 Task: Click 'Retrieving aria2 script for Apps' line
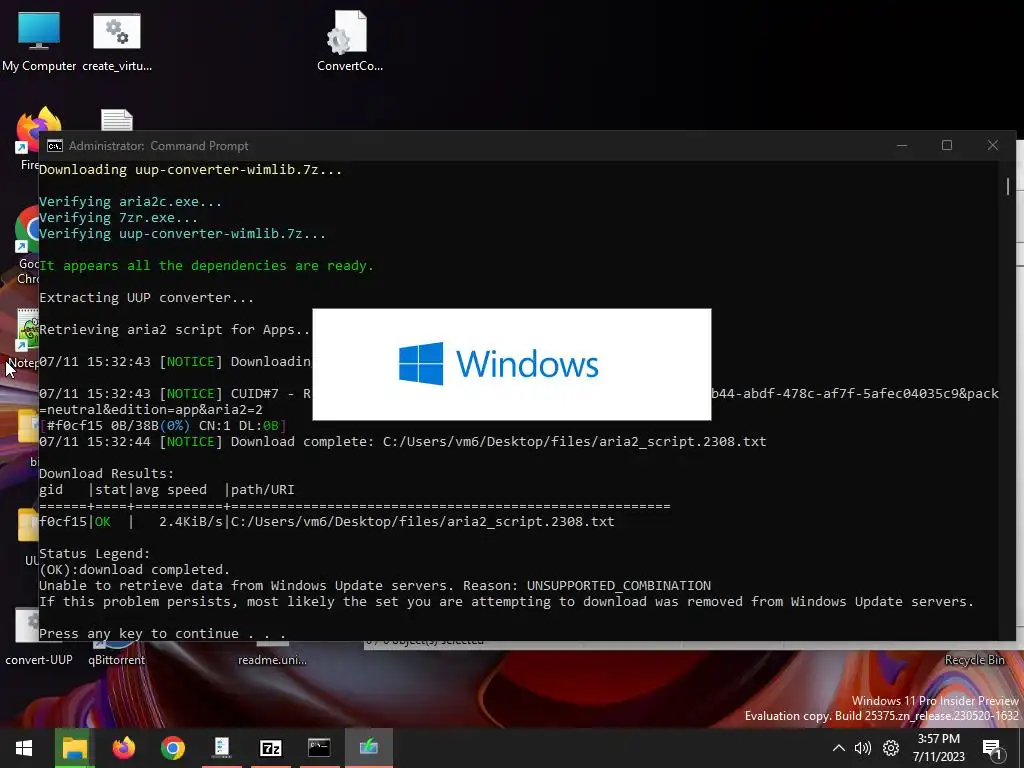174,329
